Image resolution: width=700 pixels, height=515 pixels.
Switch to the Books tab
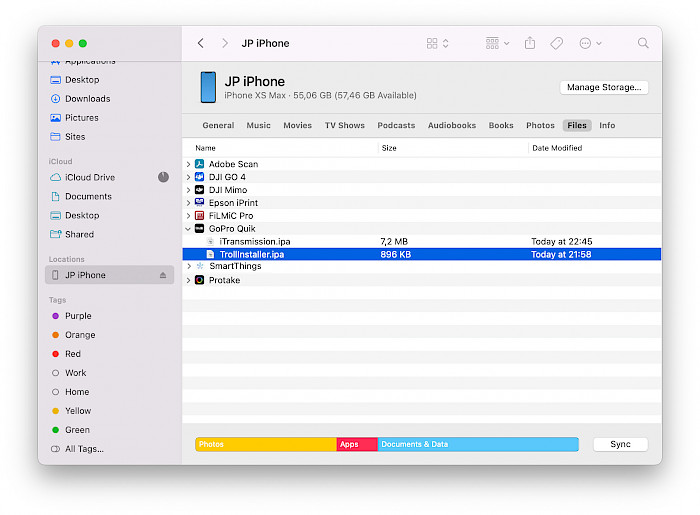tap(501, 125)
